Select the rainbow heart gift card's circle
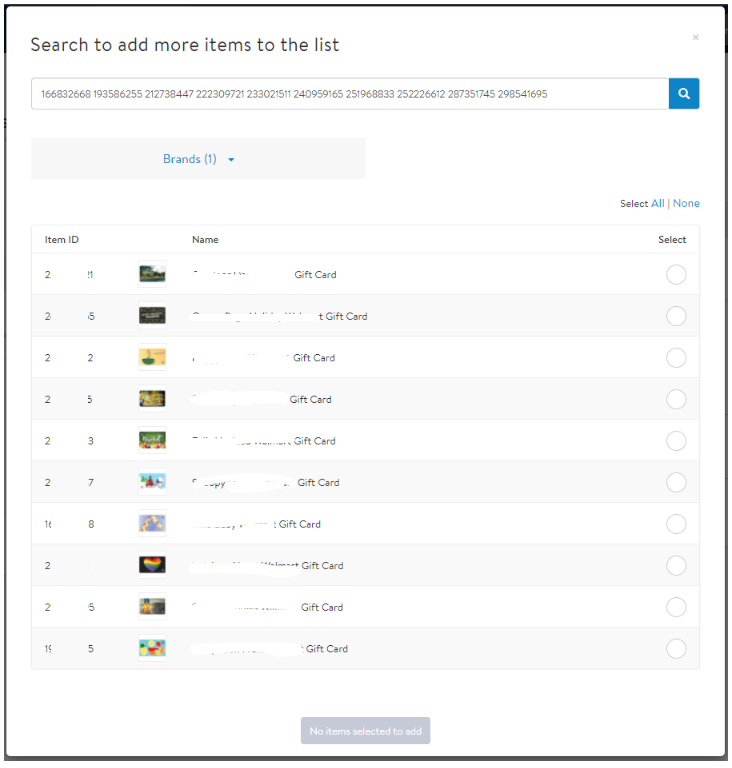Viewport: 732px width, 768px height. pos(676,566)
